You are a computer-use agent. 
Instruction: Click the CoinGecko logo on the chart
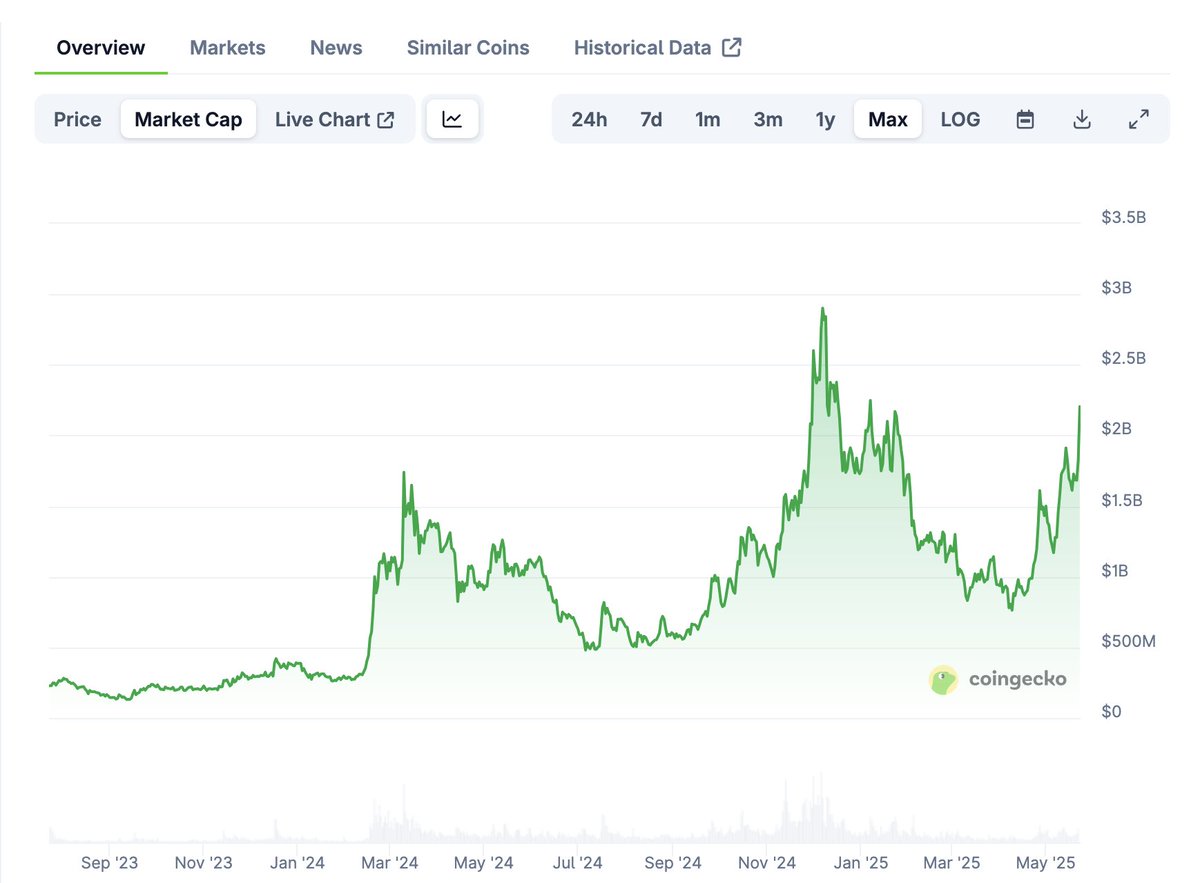coord(998,680)
